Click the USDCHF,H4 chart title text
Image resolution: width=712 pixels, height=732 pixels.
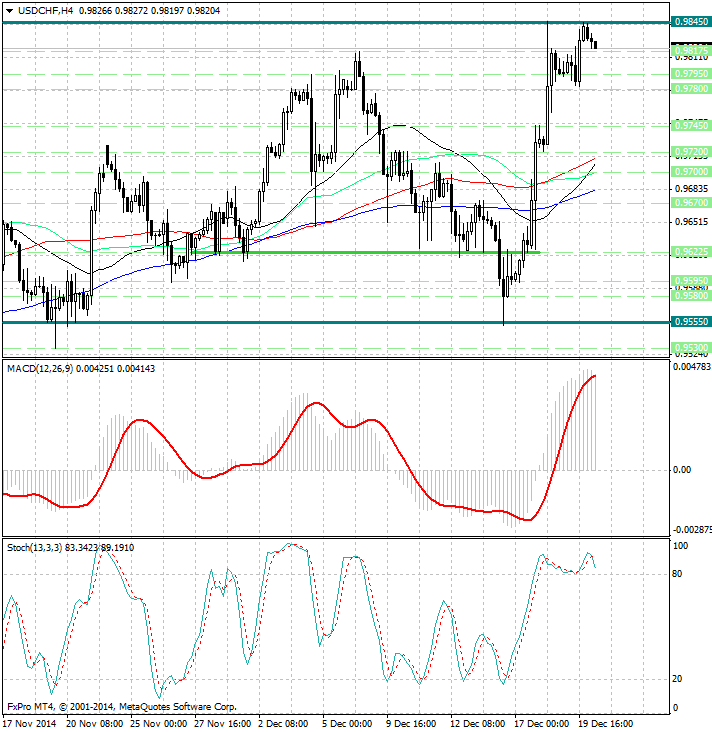(x=45, y=10)
